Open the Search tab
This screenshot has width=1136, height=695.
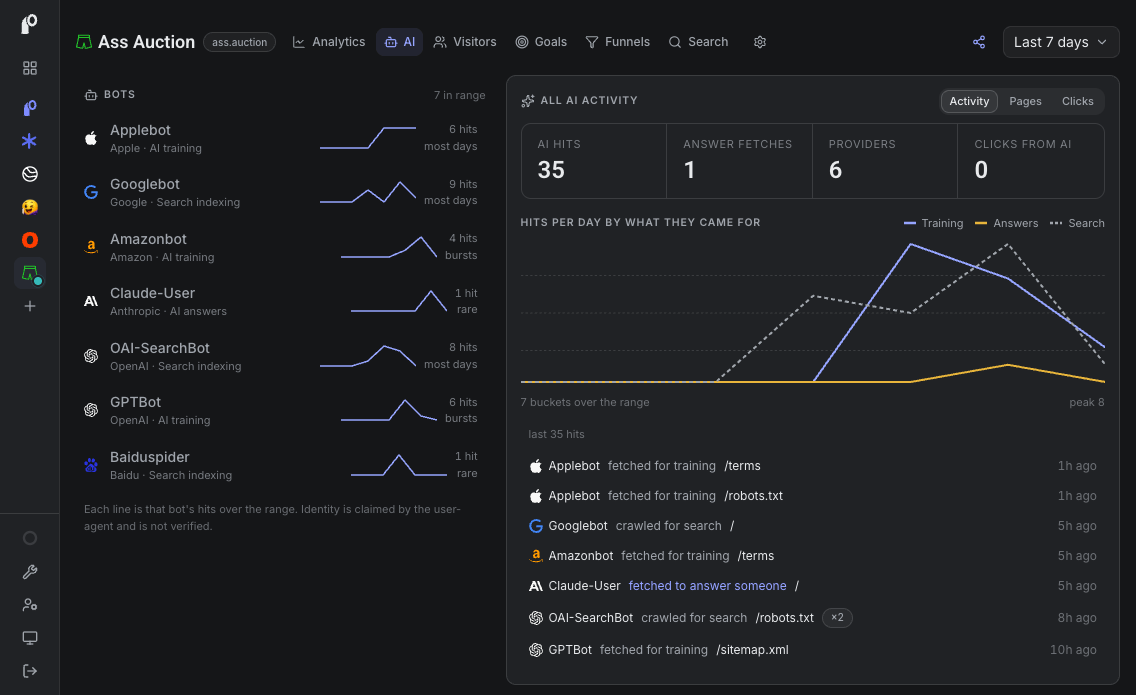tap(698, 42)
